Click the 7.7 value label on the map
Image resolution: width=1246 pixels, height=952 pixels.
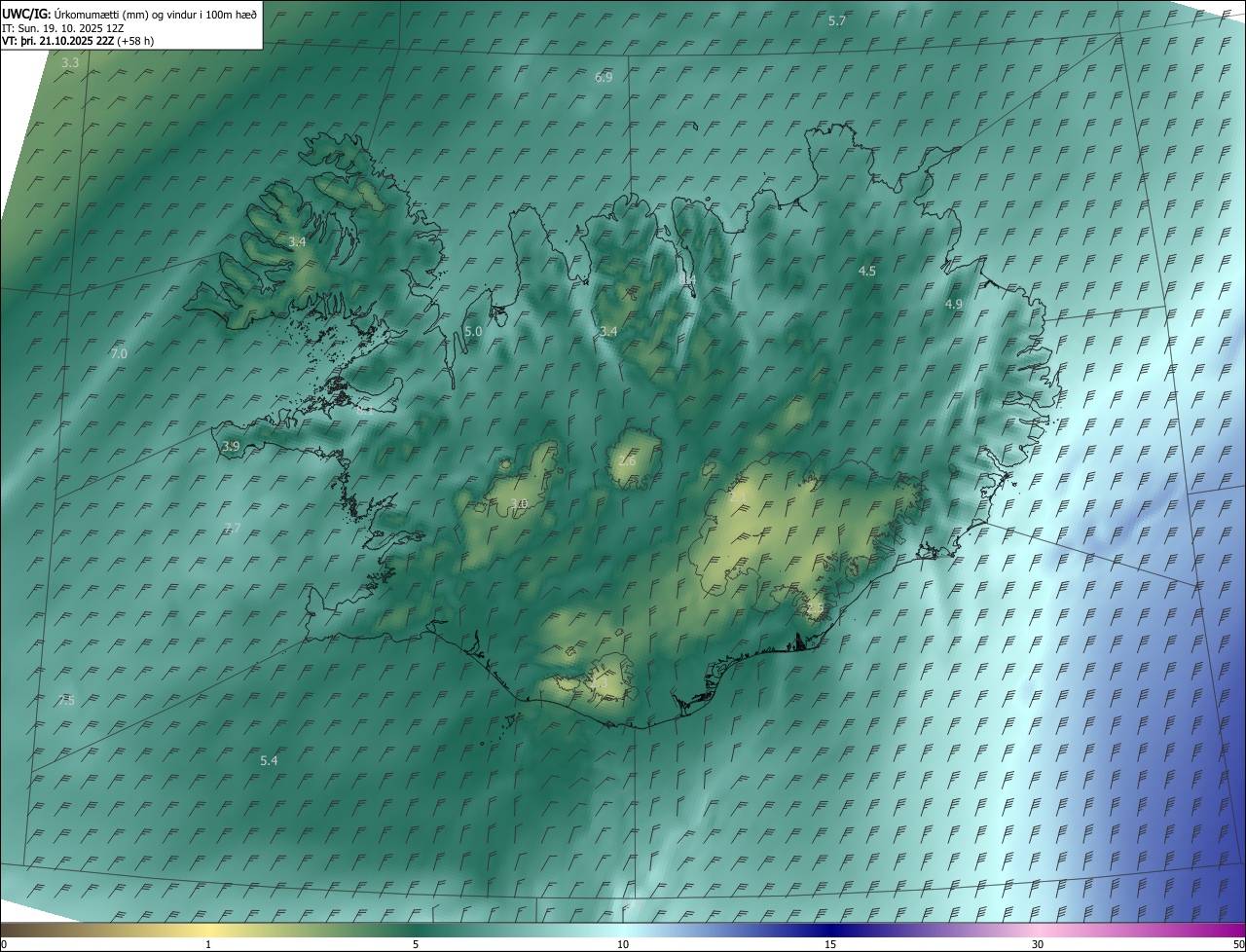click(232, 529)
